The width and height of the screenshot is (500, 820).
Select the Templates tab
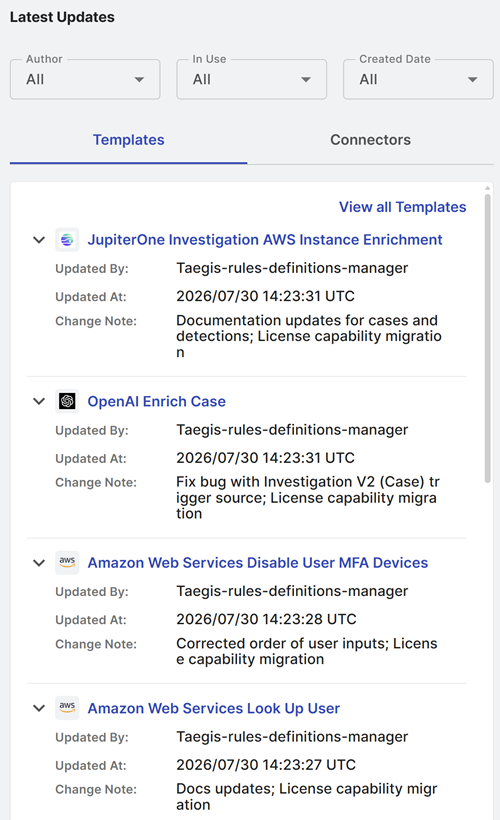129,140
